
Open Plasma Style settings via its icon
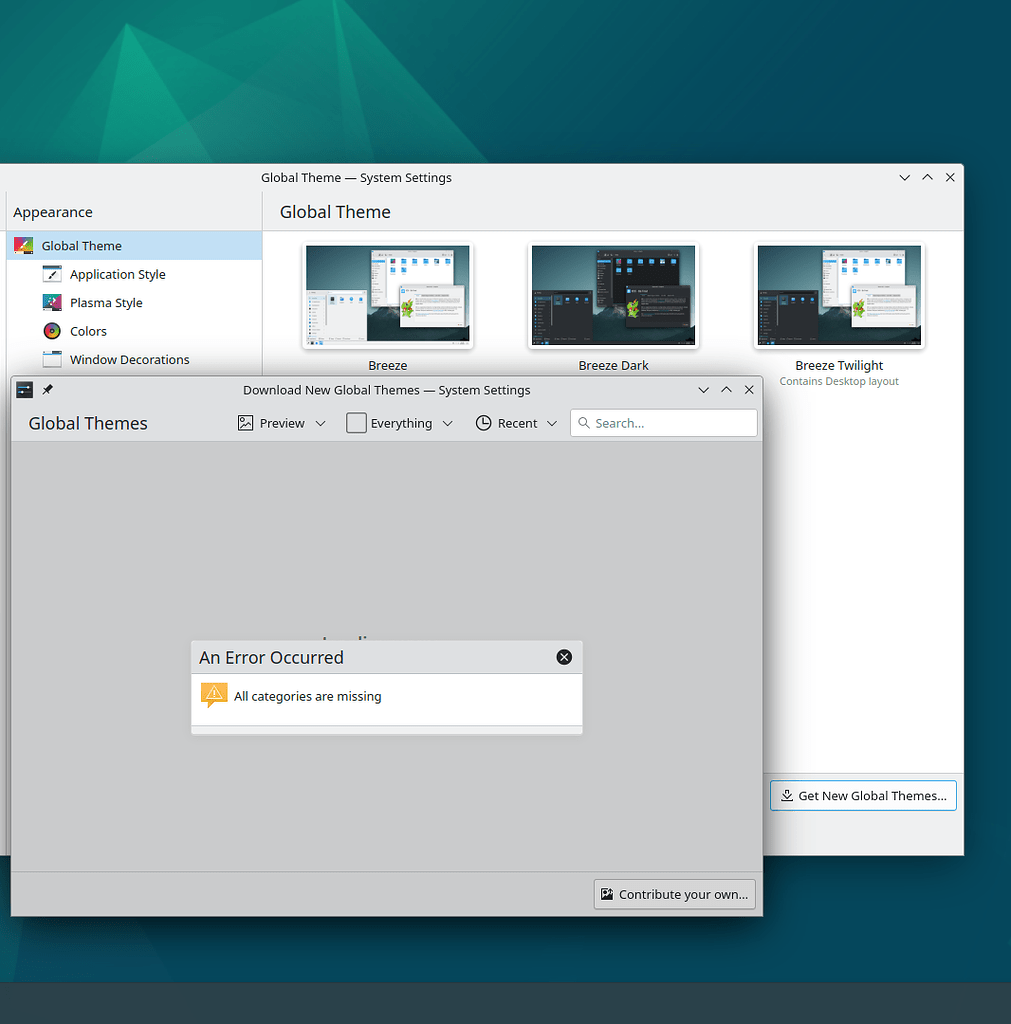click(52, 302)
